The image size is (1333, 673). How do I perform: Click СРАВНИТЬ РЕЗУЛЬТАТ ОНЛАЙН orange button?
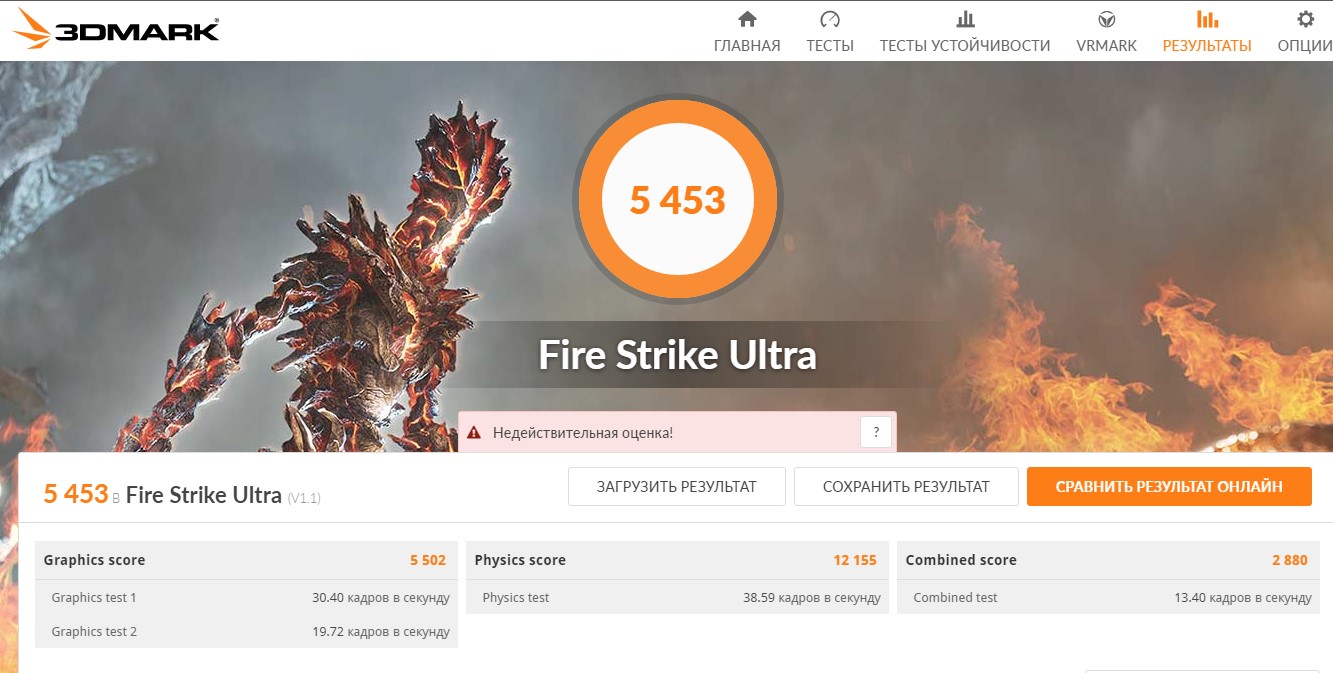tap(1169, 487)
